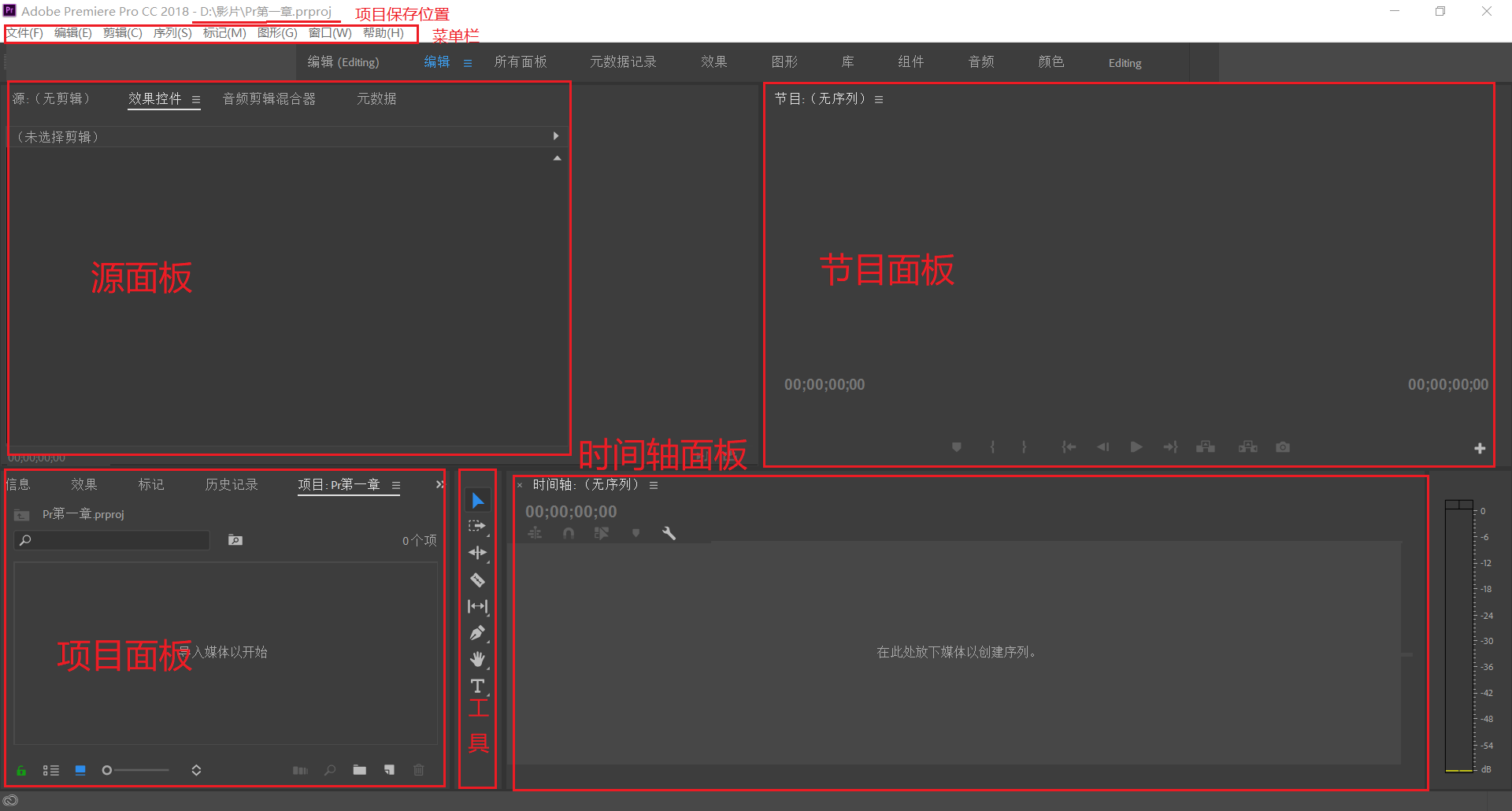The image size is (1512, 811).
Task: Click the Lift button
Action: (x=1206, y=447)
